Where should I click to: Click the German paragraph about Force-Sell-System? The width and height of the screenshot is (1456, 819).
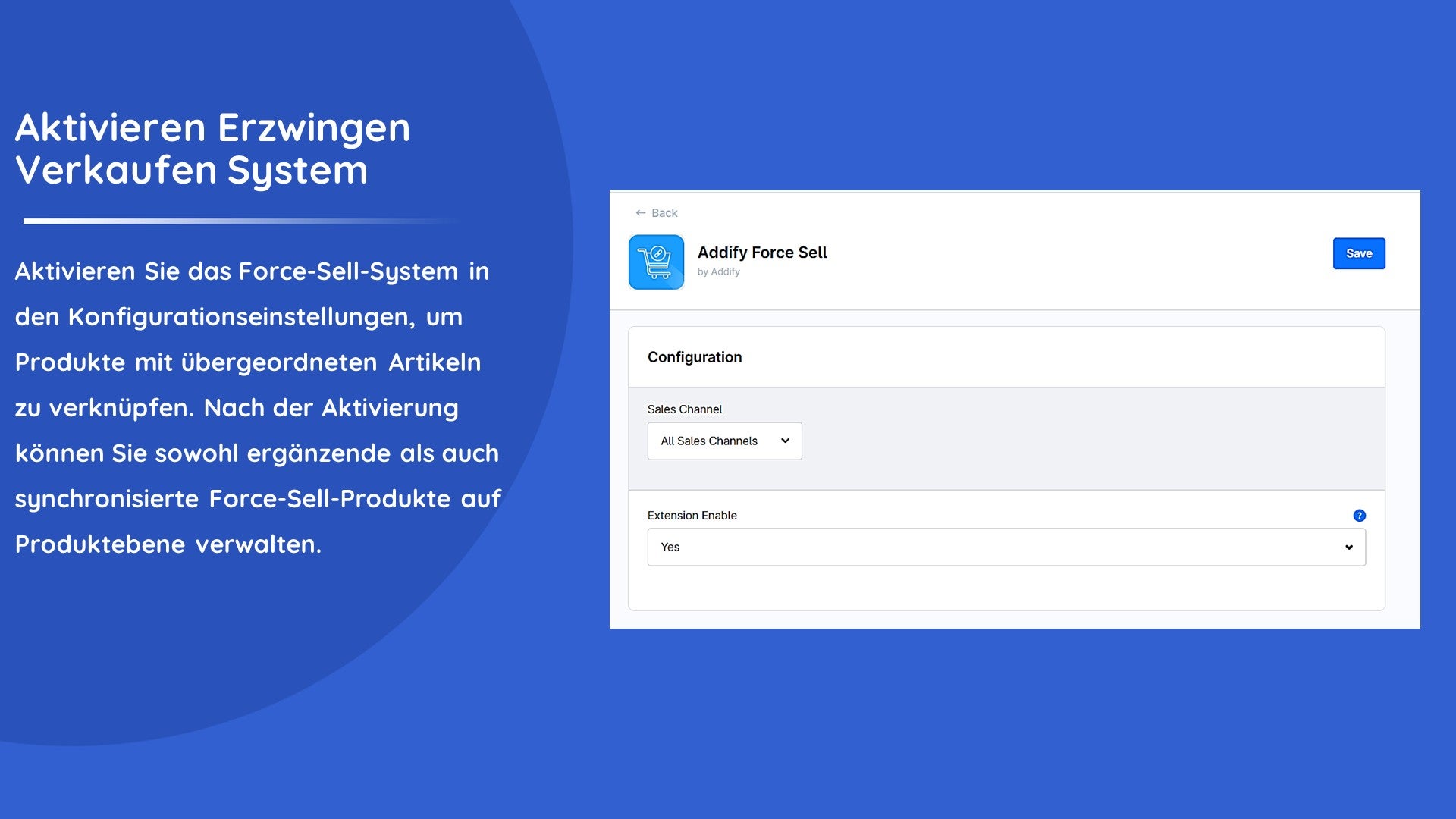click(258, 408)
